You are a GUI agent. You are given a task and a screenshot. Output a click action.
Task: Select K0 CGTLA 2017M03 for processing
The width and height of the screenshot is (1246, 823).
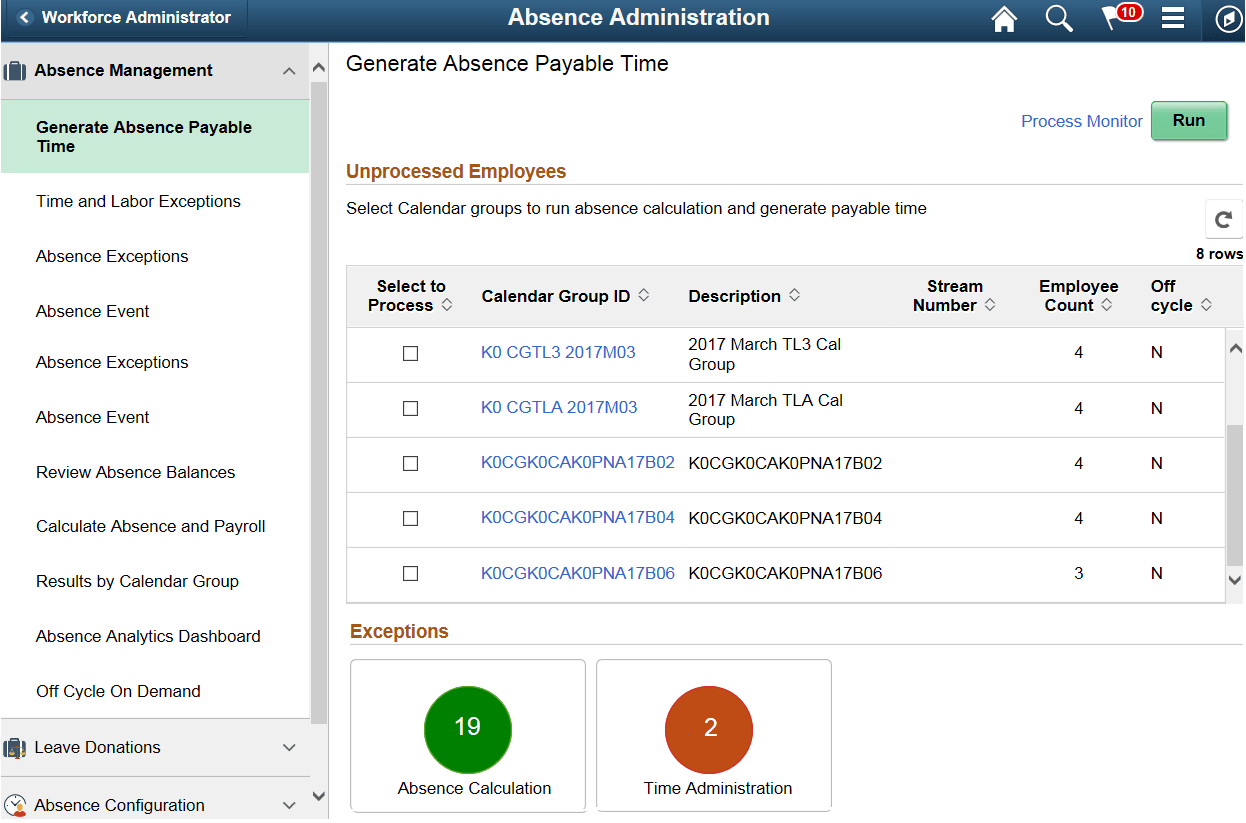[410, 408]
